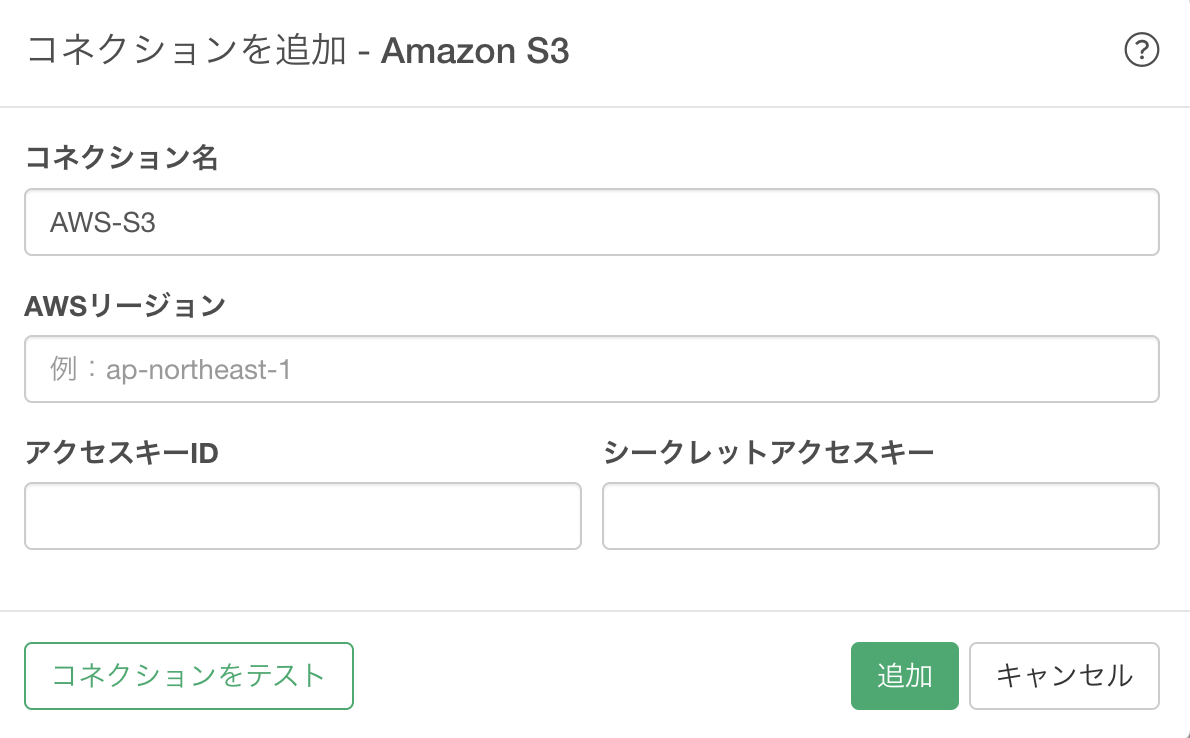This screenshot has height=738, width=1190.
Task: Click the 例 placeholder prefix in region field
Action: pos(64,370)
